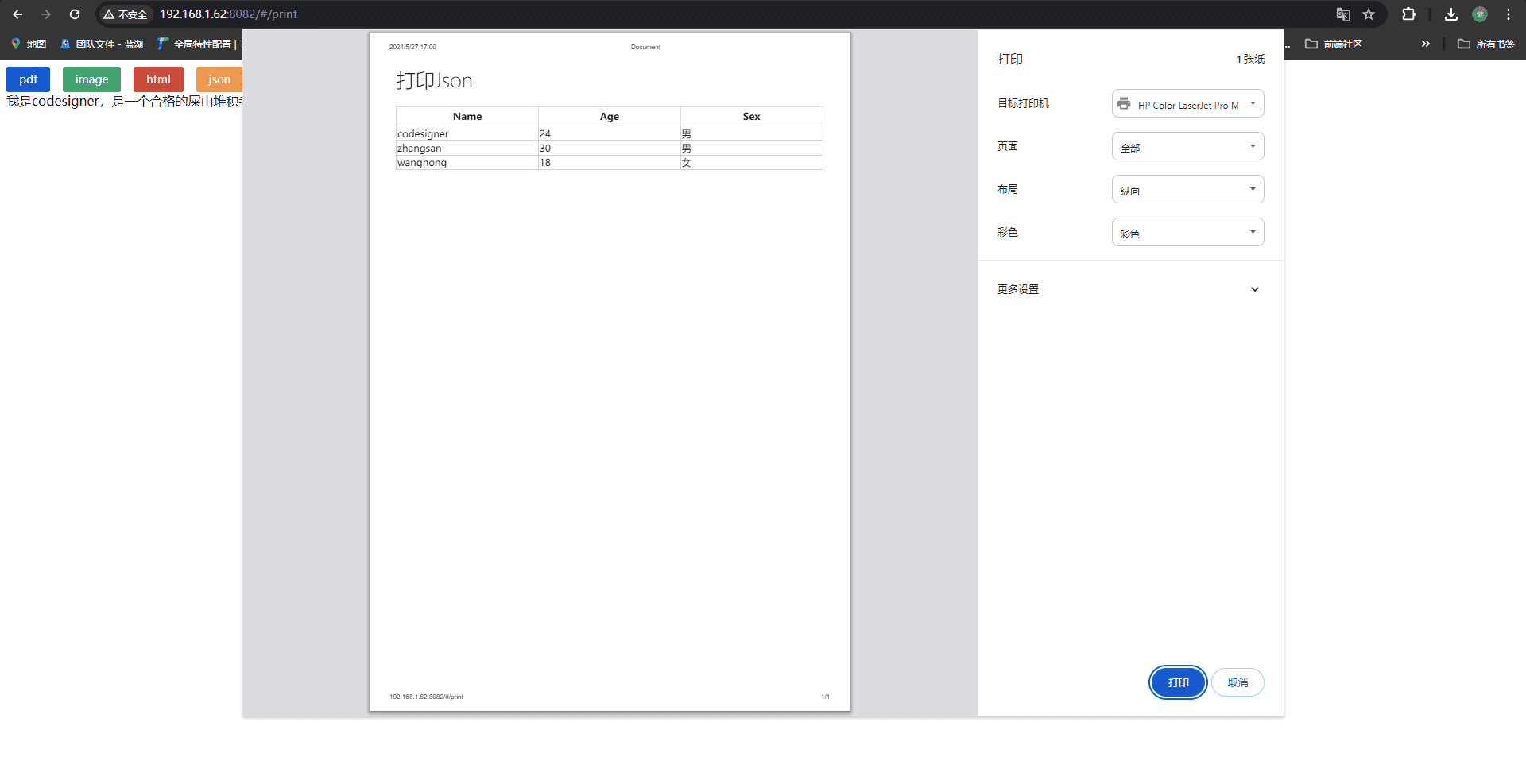Click the 我是codesigner paragraph text
1526x784 pixels.
point(124,102)
